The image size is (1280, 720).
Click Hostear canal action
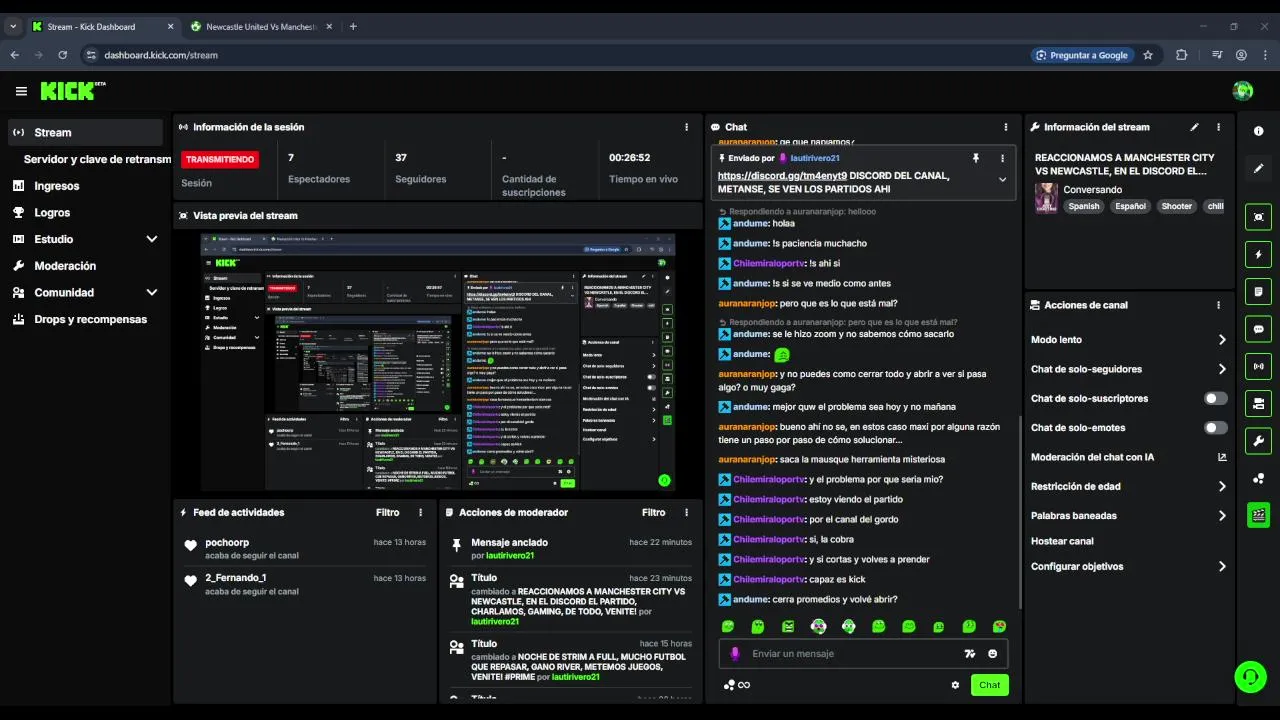1062,541
